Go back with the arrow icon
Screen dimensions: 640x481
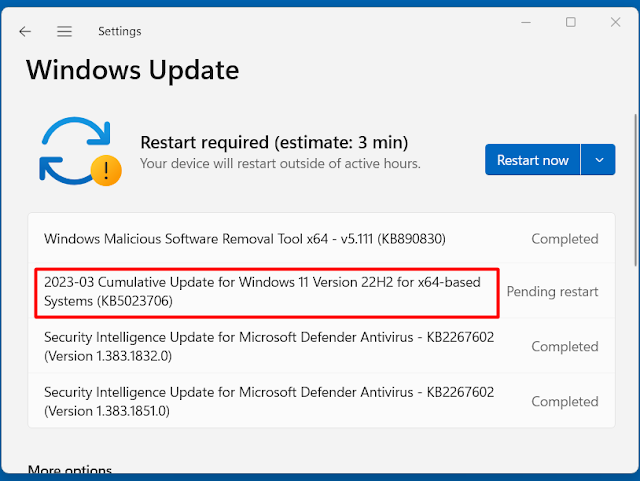coord(25,31)
